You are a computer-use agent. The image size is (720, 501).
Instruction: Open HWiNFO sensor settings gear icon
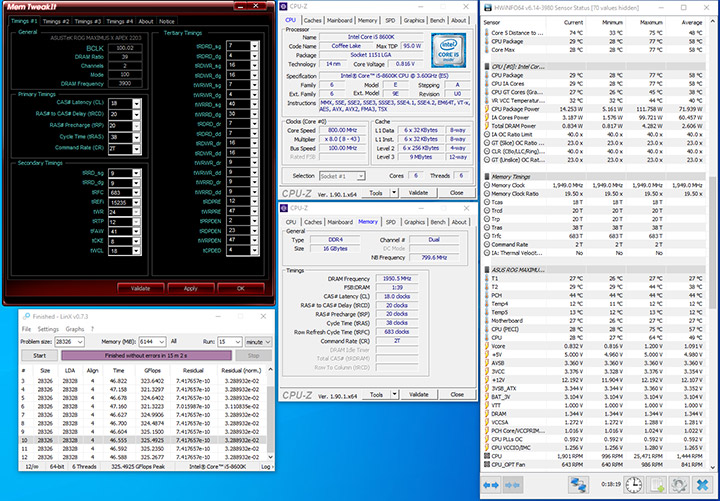tap(680, 485)
